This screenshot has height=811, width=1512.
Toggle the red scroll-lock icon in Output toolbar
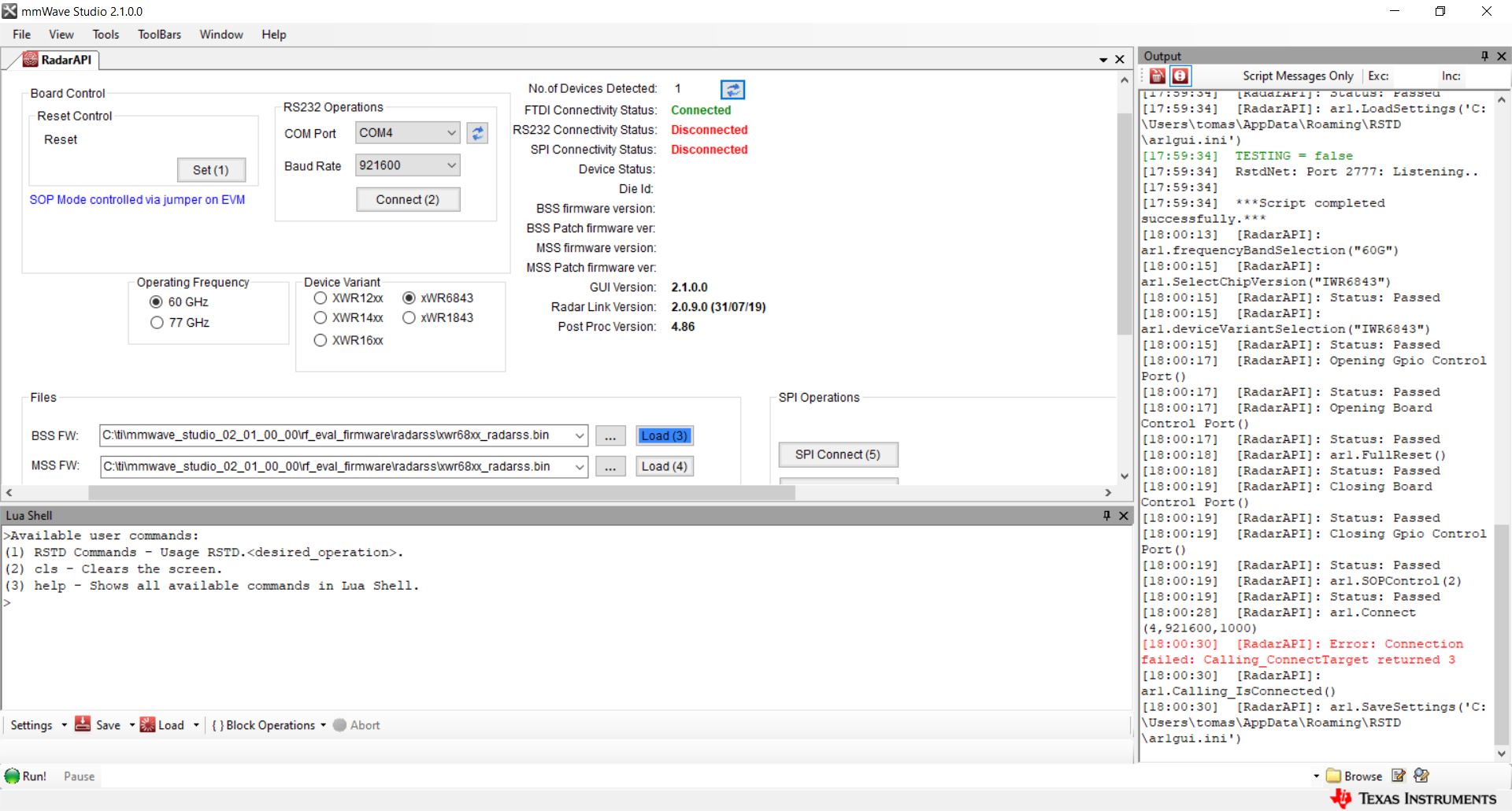(1180, 76)
